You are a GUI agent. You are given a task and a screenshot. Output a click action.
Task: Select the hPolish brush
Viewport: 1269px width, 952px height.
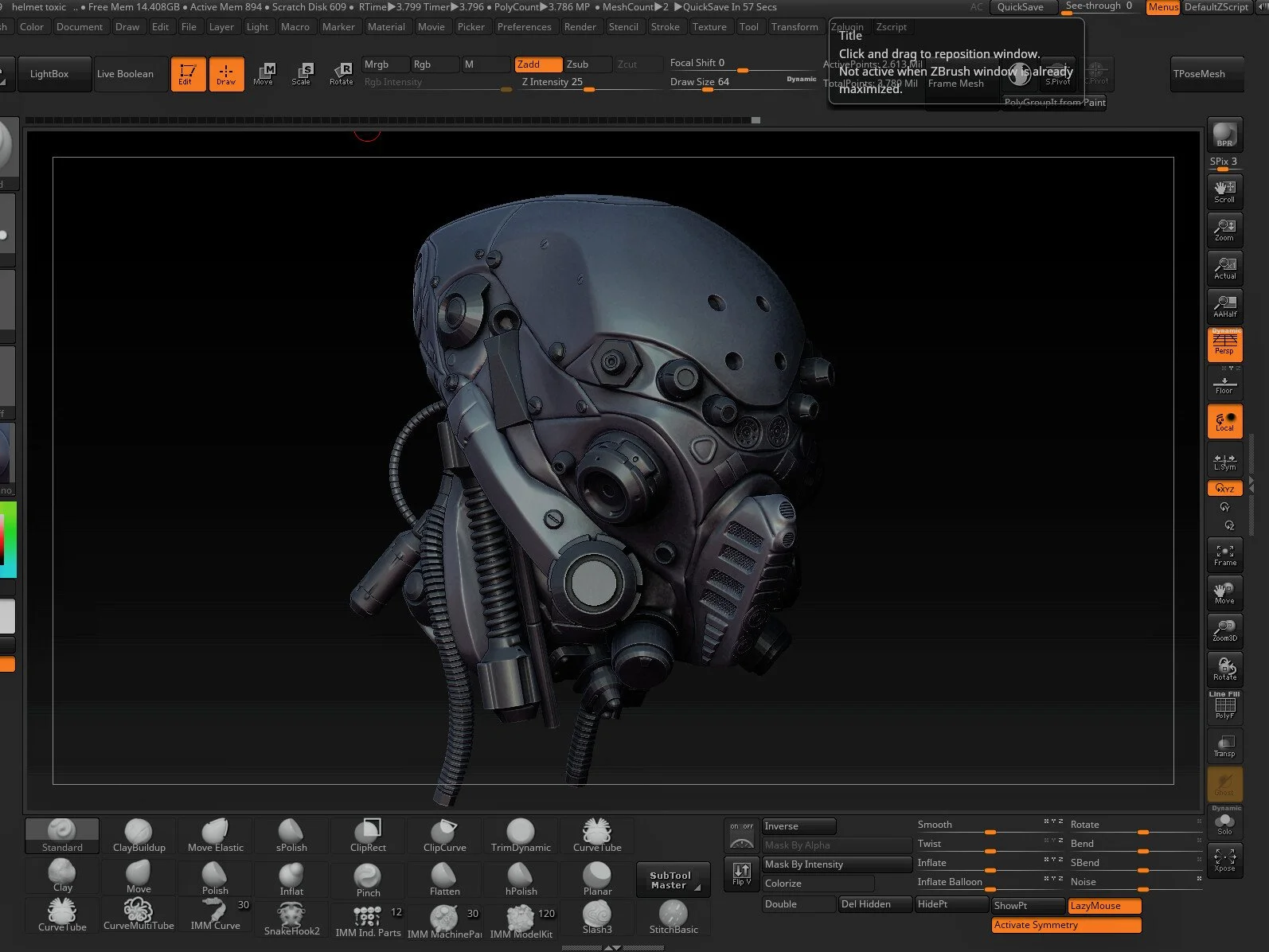coord(521,879)
